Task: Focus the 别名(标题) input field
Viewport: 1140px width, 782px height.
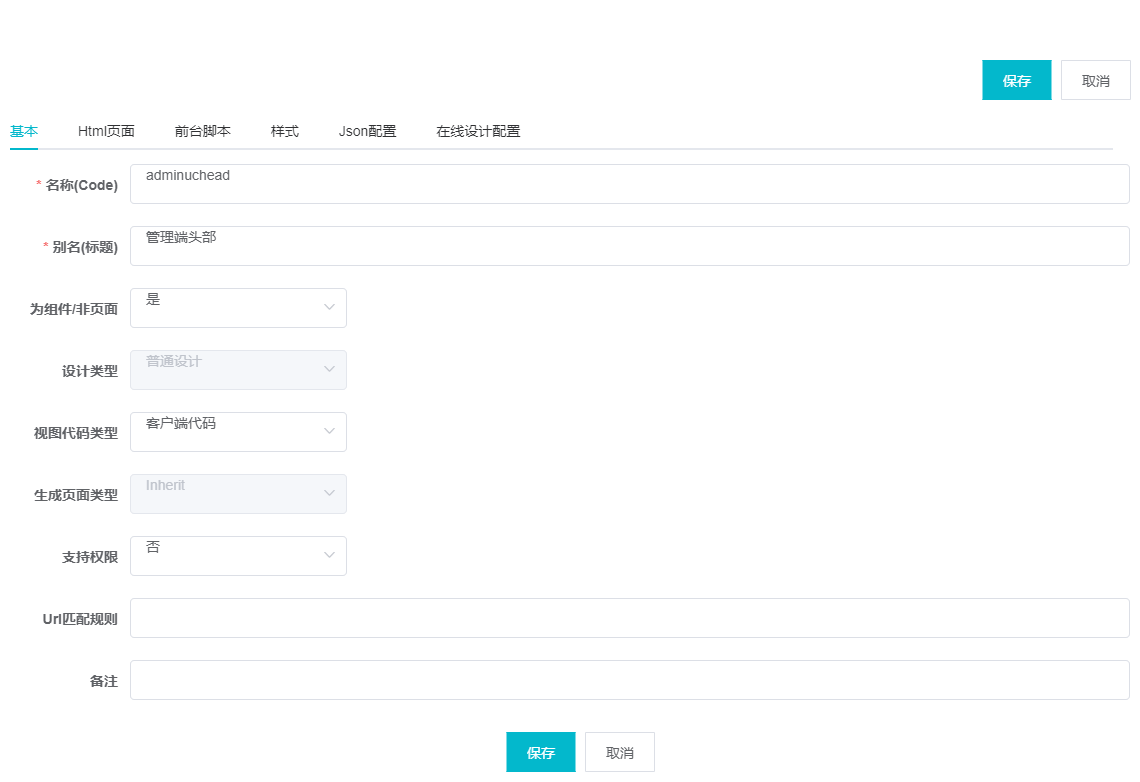Action: pos(630,246)
